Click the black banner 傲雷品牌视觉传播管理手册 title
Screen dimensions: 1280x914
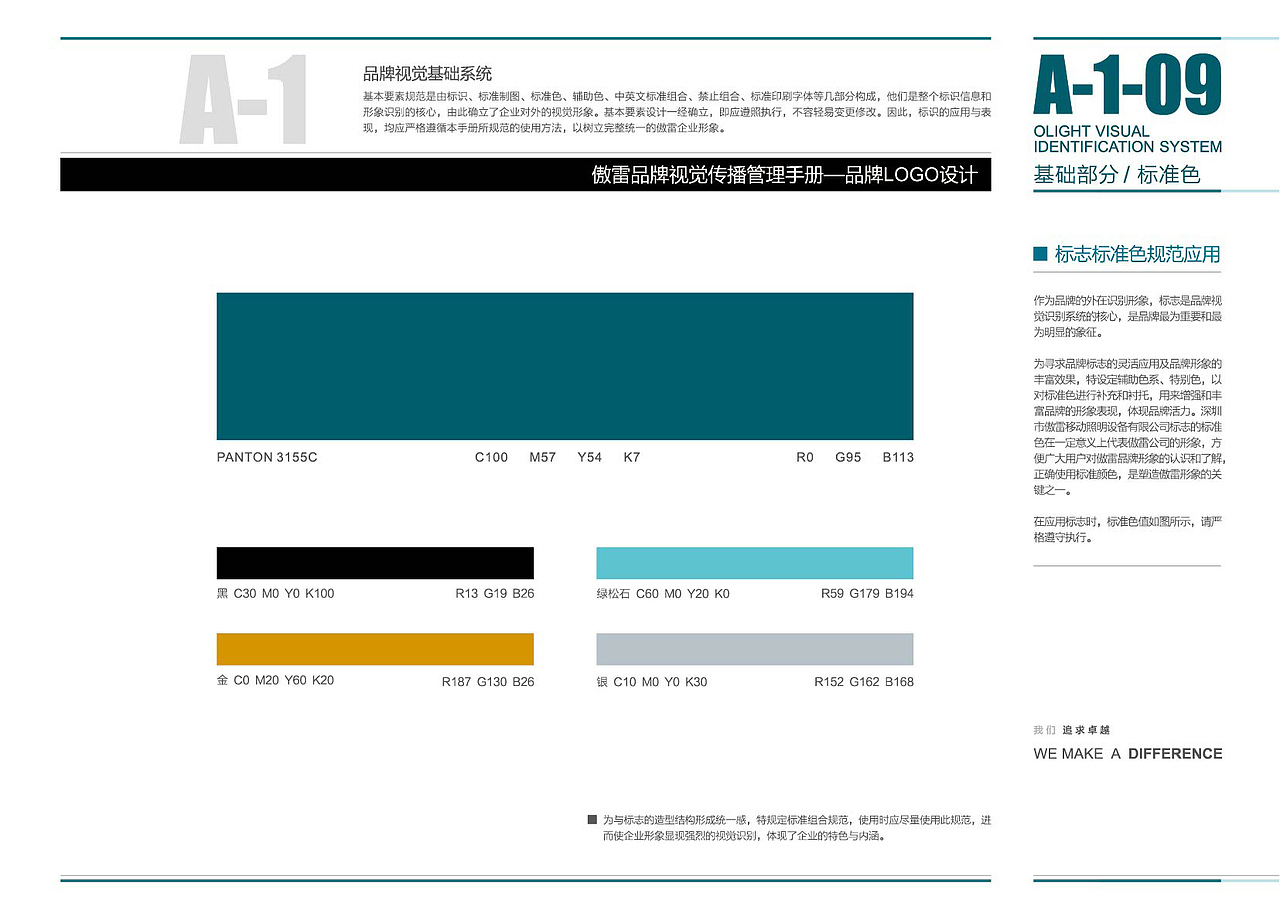(783, 175)
